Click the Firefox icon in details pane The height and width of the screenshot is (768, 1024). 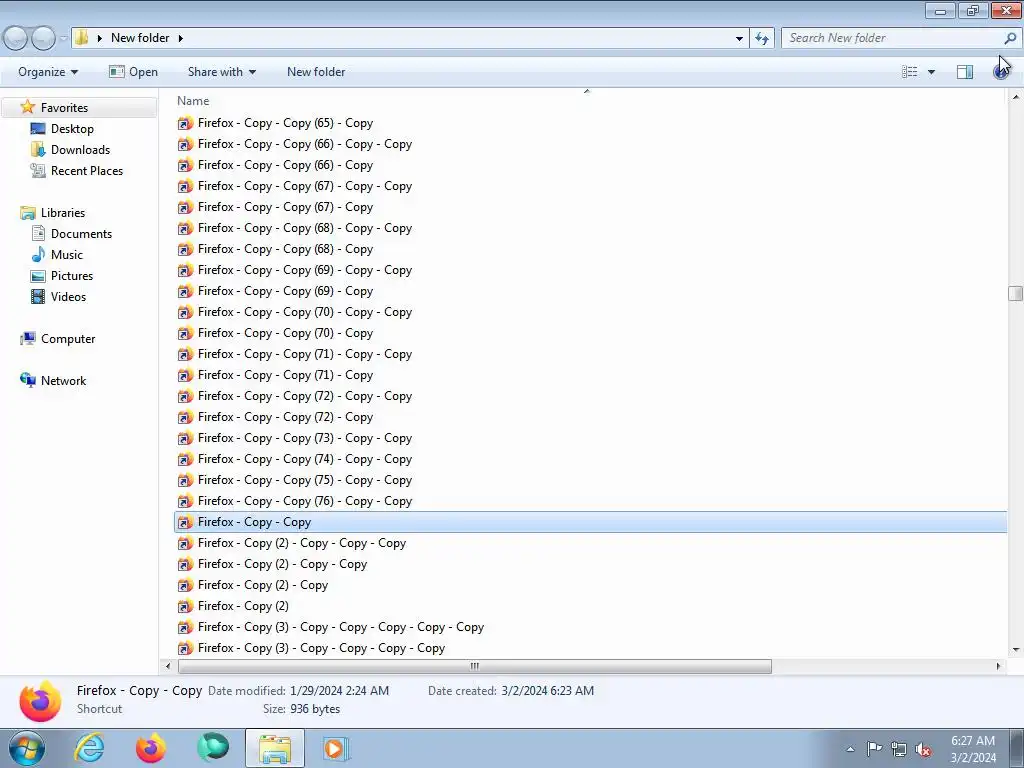pos(40,701)
